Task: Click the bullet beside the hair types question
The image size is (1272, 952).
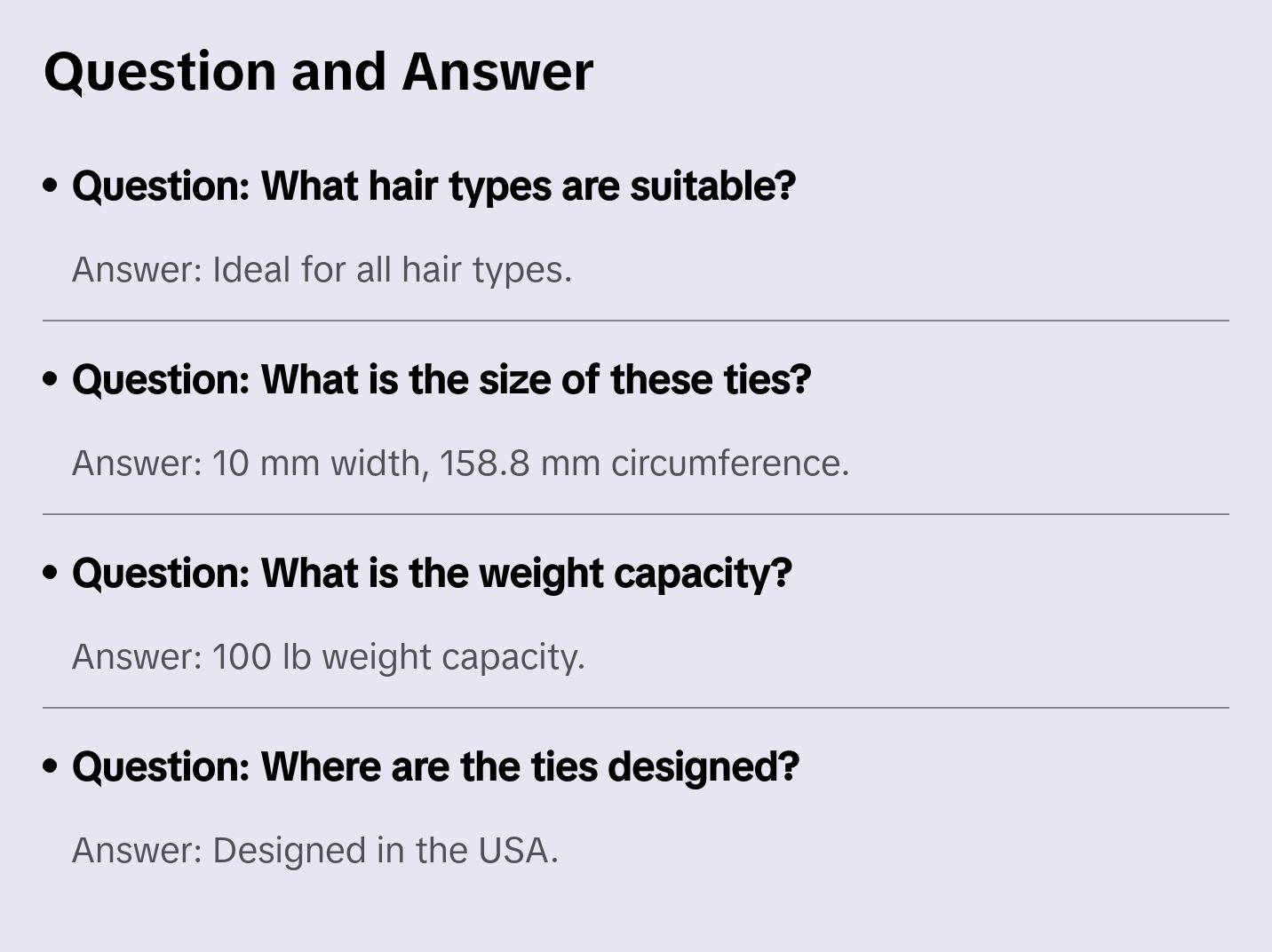Action: 51,186
